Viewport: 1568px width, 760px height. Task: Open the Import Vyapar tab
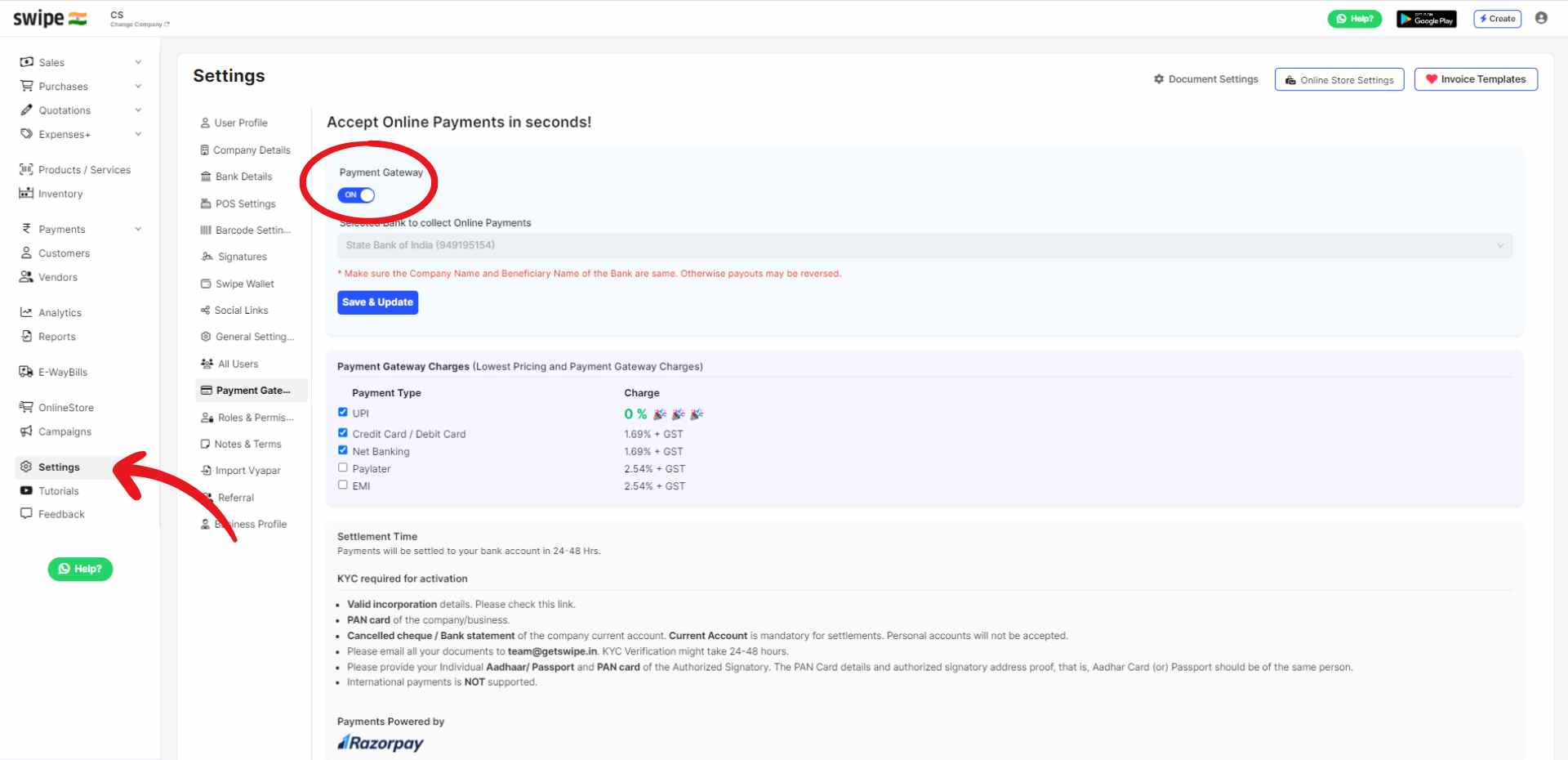coord(241,471)
